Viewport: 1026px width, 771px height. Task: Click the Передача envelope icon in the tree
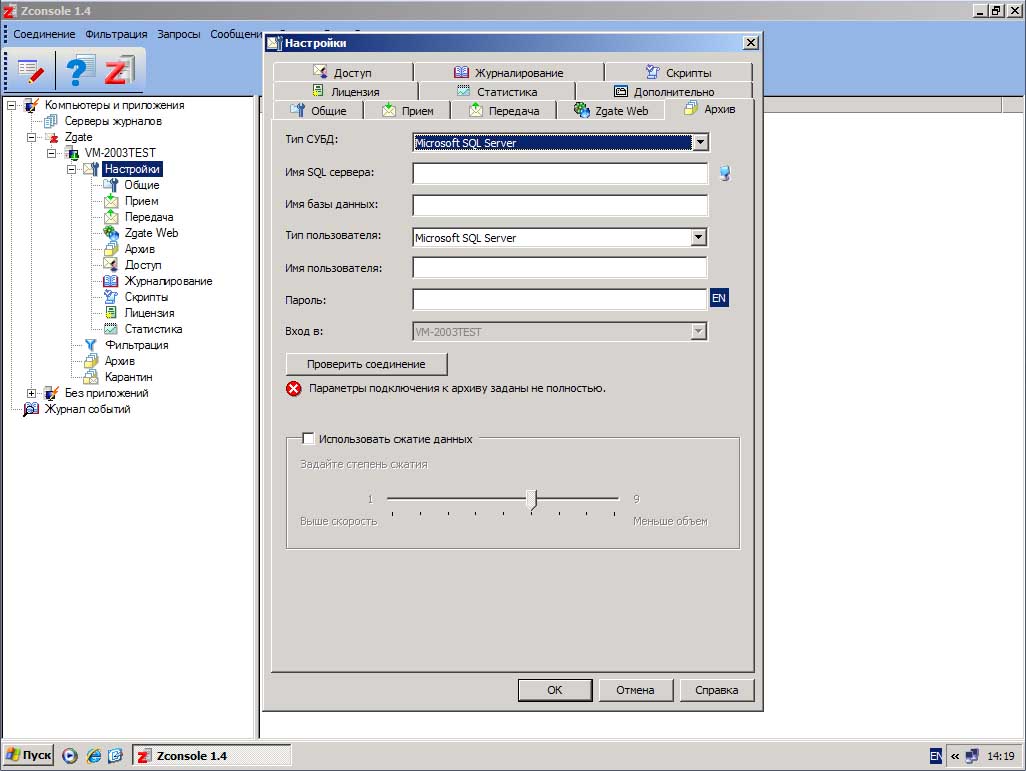[x=111, y=217]
